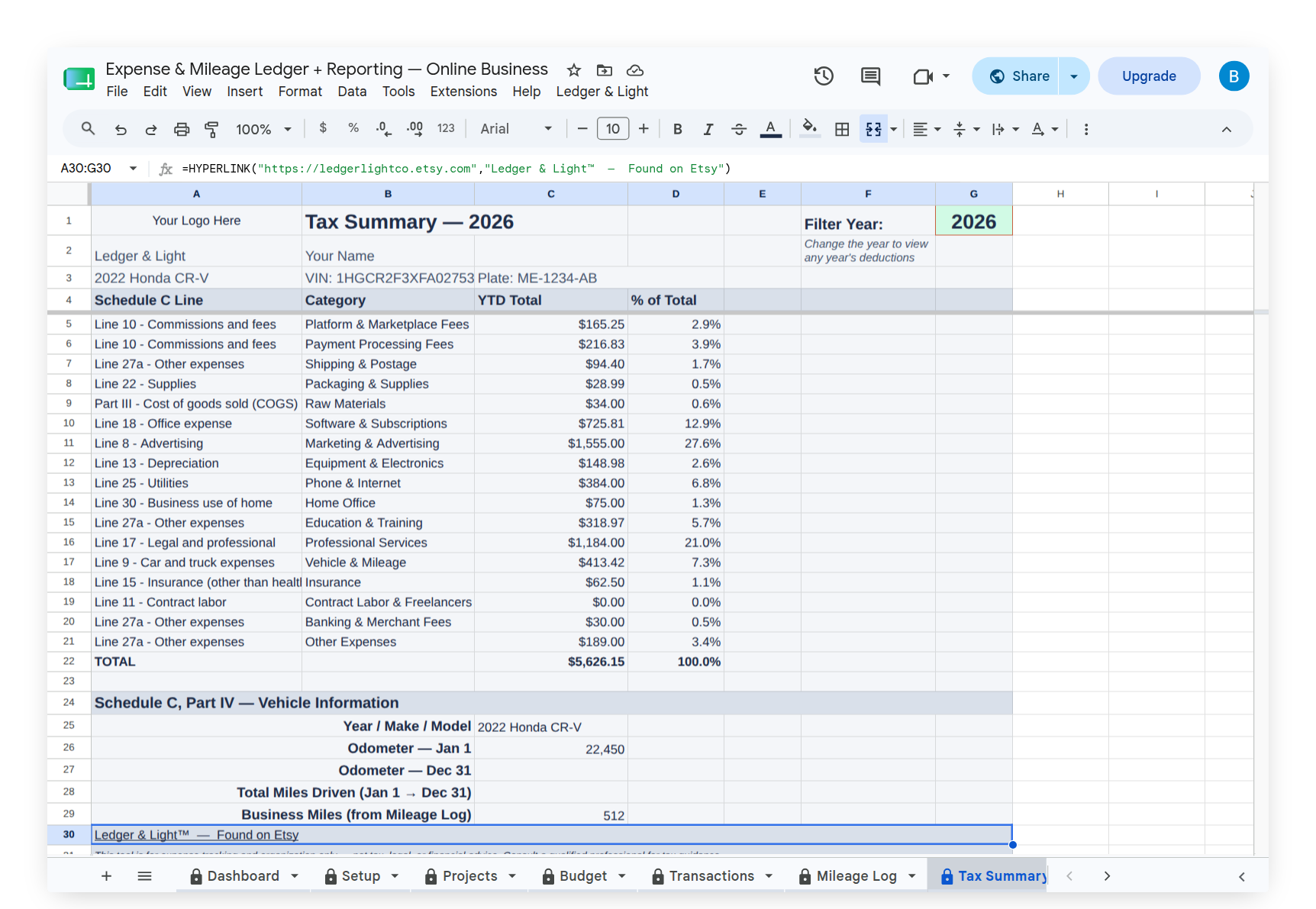Open text wrapping dropdown

tap(1005, 129)
